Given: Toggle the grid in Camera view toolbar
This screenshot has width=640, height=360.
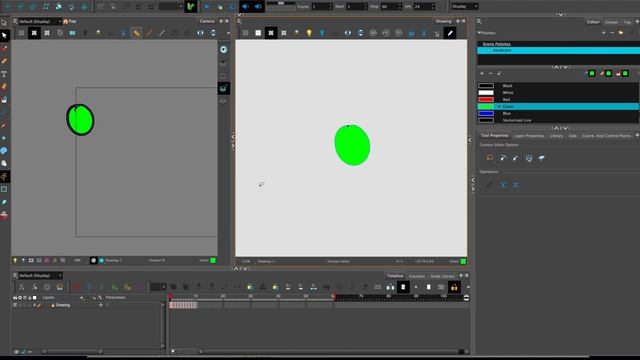Looking at the screenshot, I should (x=21, y=33).
